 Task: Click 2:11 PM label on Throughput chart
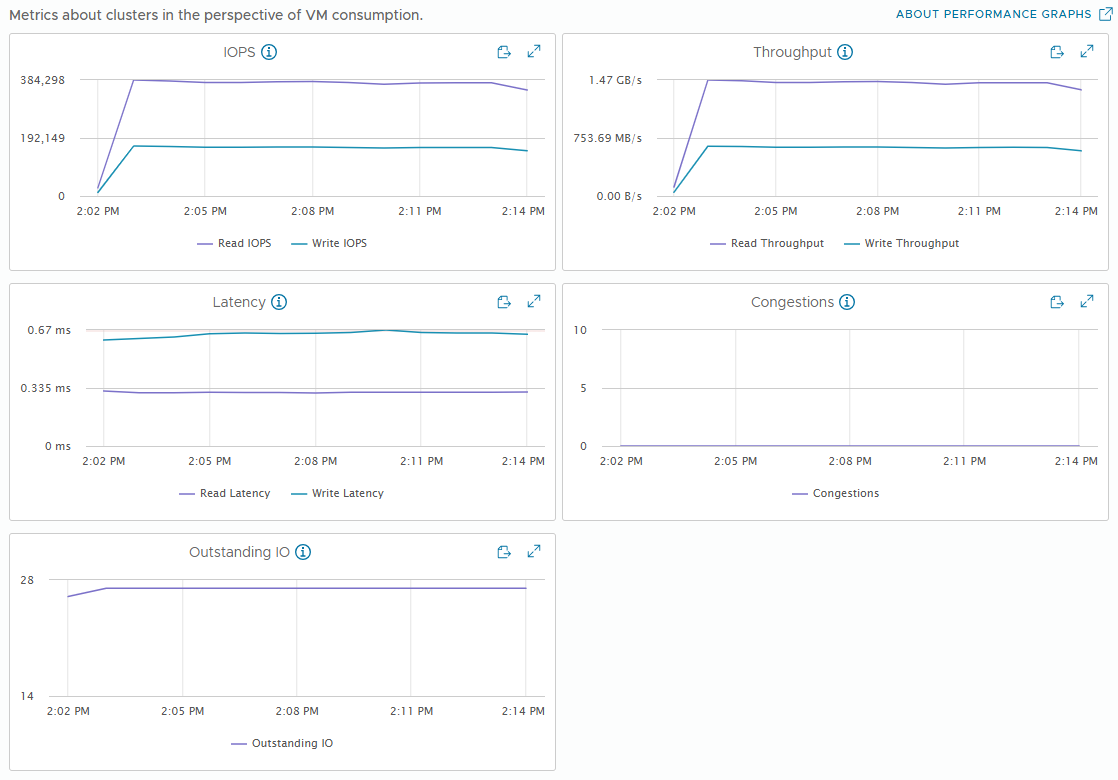pos(979,211)
